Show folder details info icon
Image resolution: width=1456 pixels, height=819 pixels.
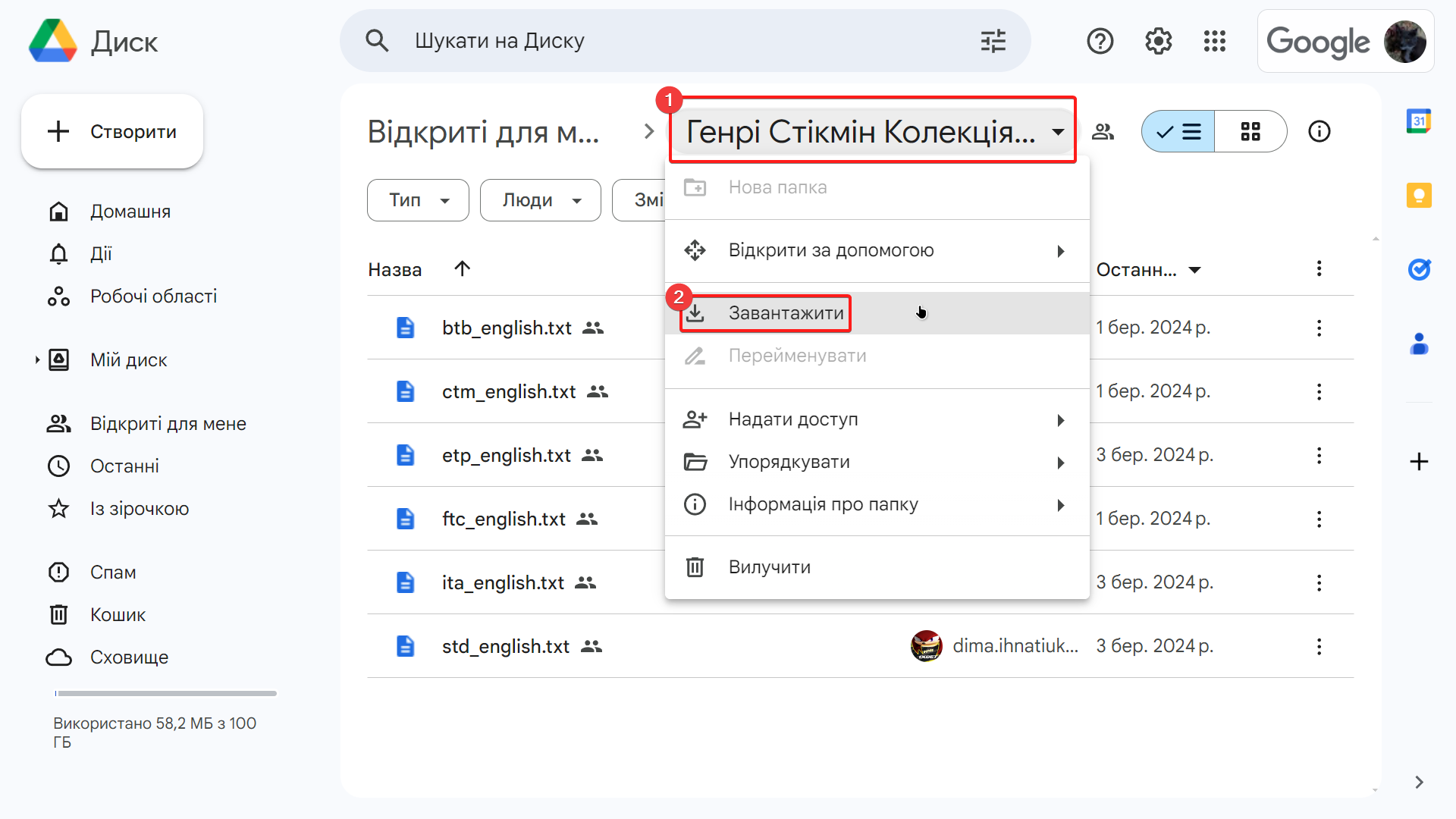coord(1319,131)
